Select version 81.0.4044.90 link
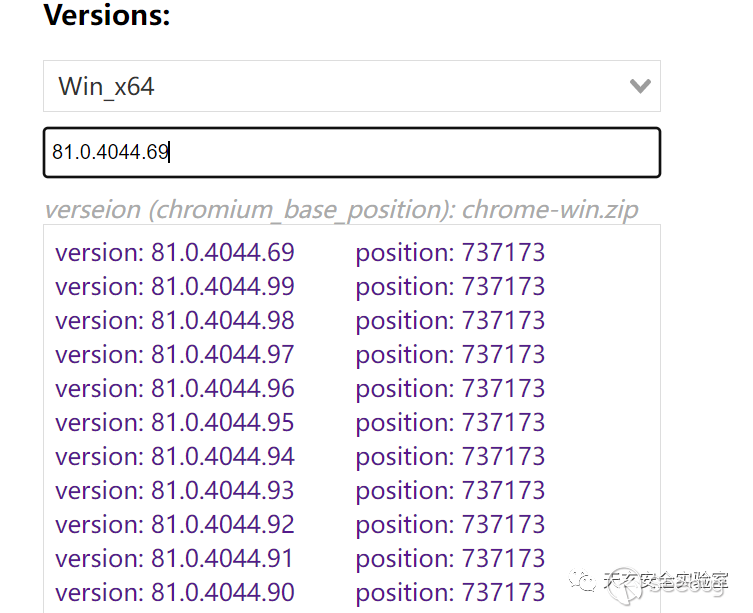 tap(175, 593)
